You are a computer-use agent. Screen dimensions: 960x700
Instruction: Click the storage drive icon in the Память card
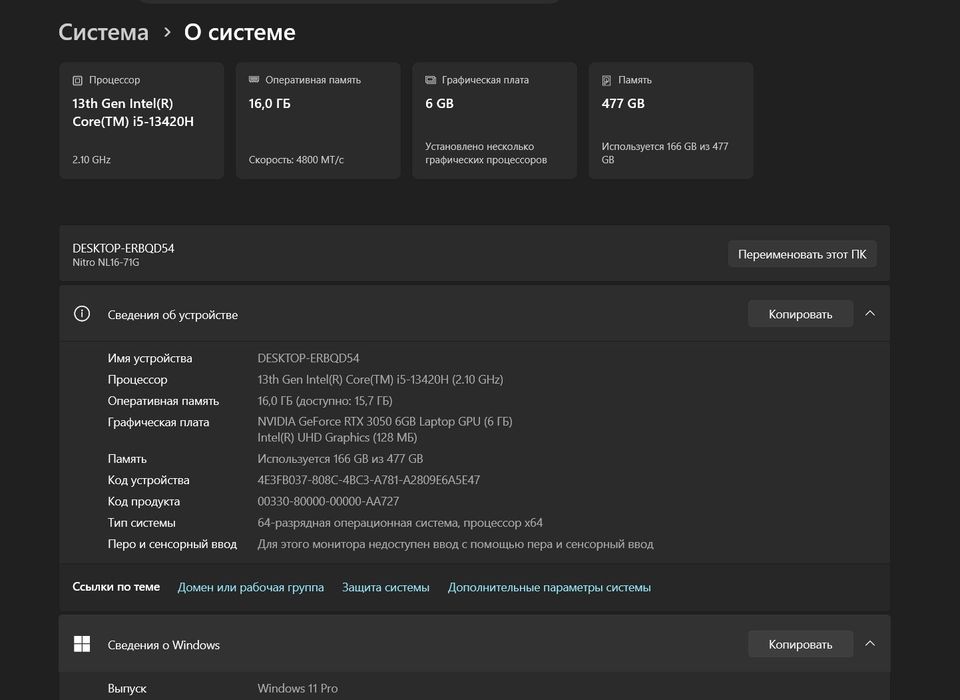point(606,80)
